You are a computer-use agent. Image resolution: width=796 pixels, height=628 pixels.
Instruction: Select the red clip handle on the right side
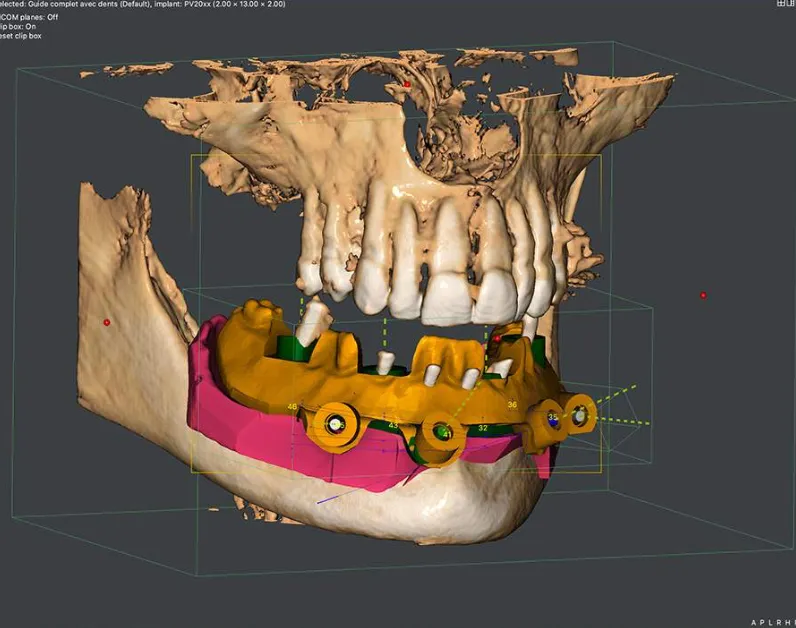[x=703, y=295]
